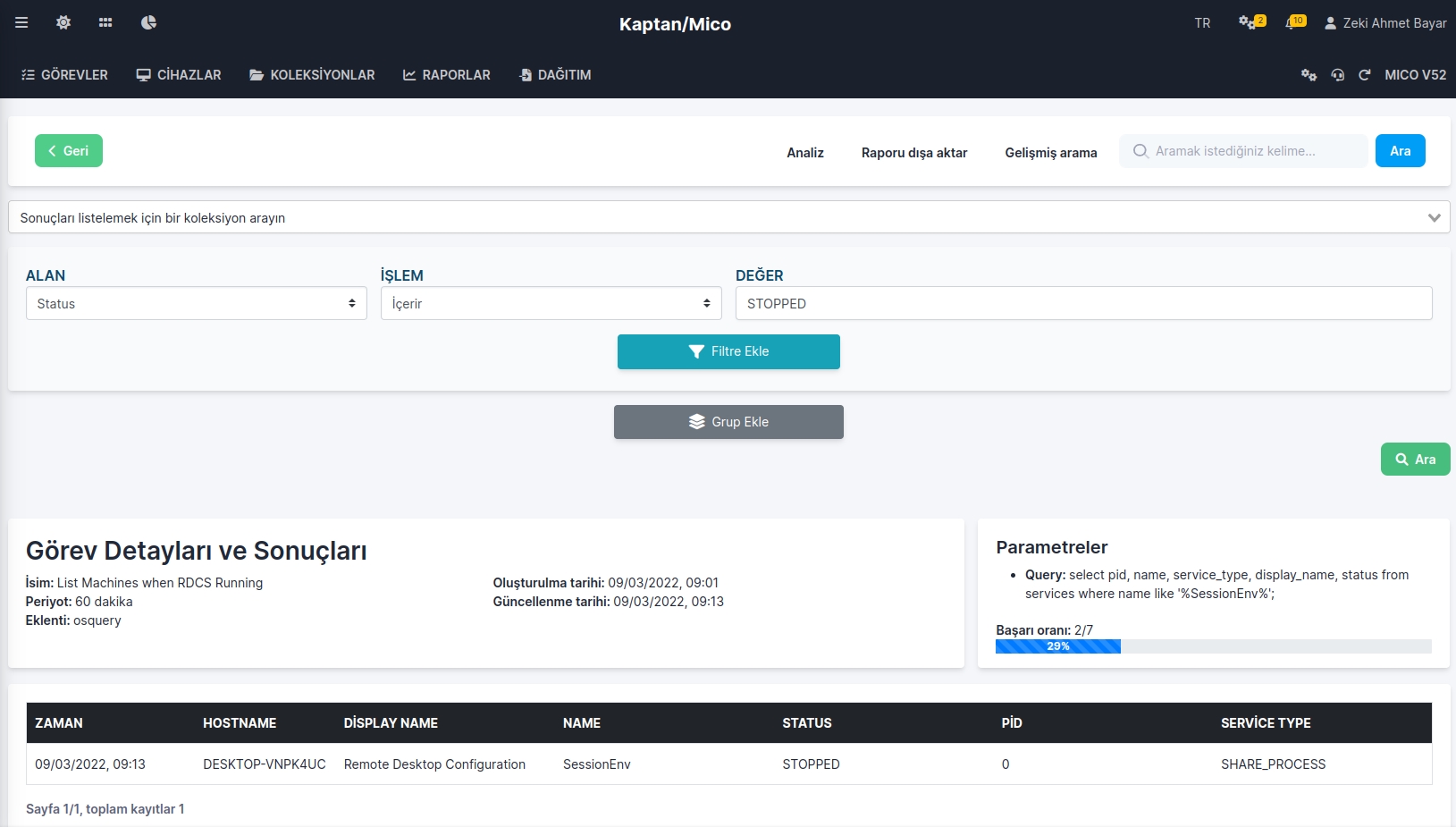Click the DEĞER input field containing STOPPED
Viewport: 1456px width, 827px height.
tap(1083, 304)
